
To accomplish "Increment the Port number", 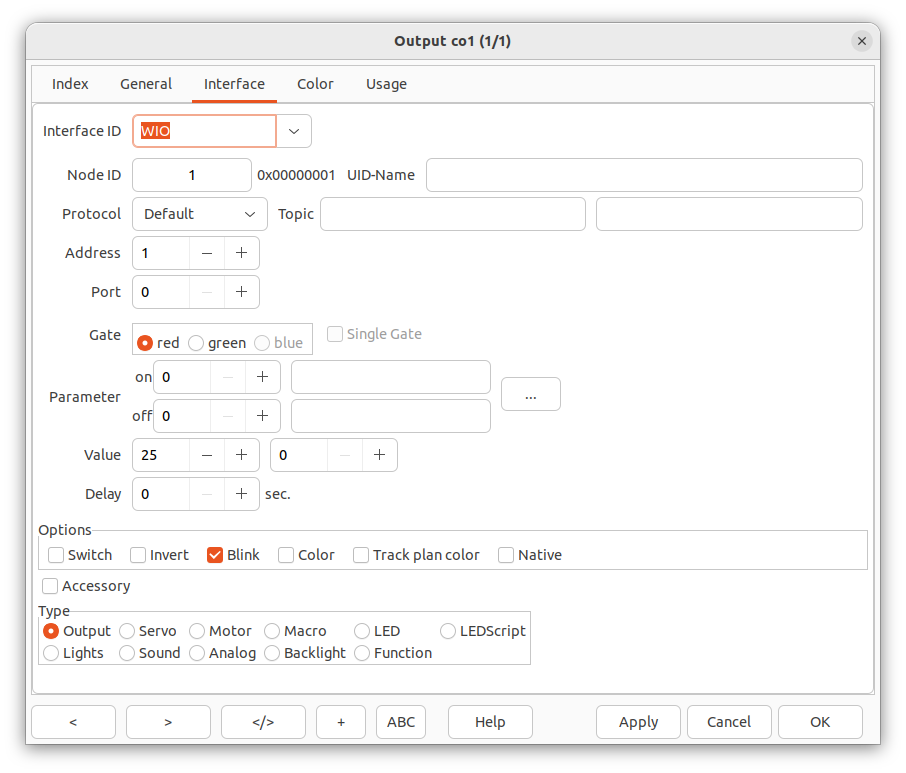I will [241, 292].
